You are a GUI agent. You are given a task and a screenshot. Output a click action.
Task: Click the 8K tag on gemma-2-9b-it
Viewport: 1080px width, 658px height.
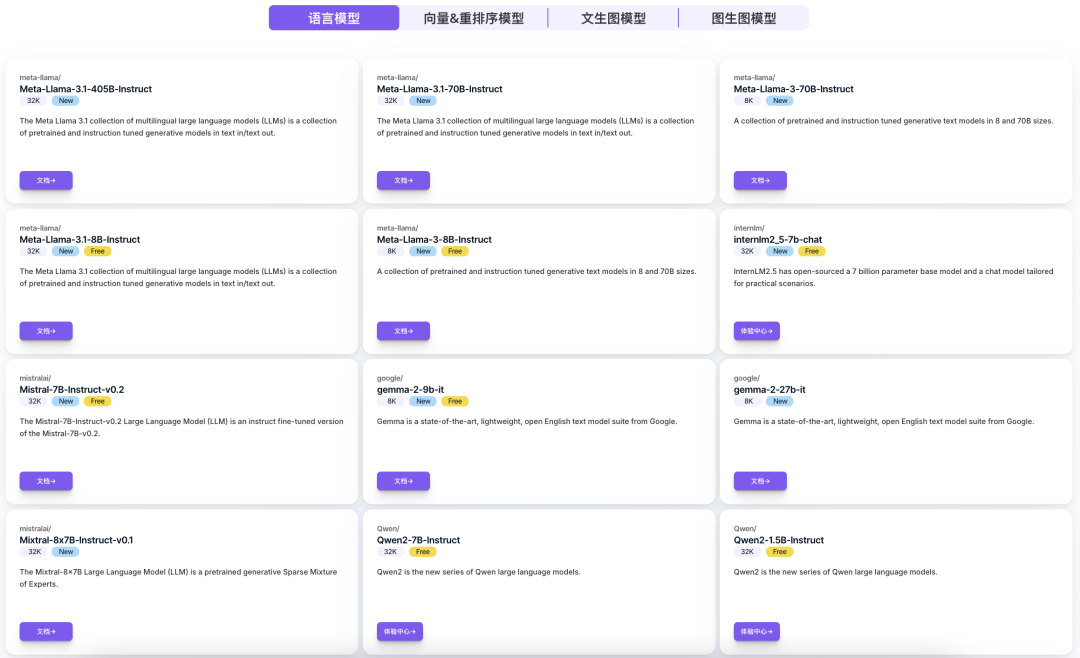[391, 401]
